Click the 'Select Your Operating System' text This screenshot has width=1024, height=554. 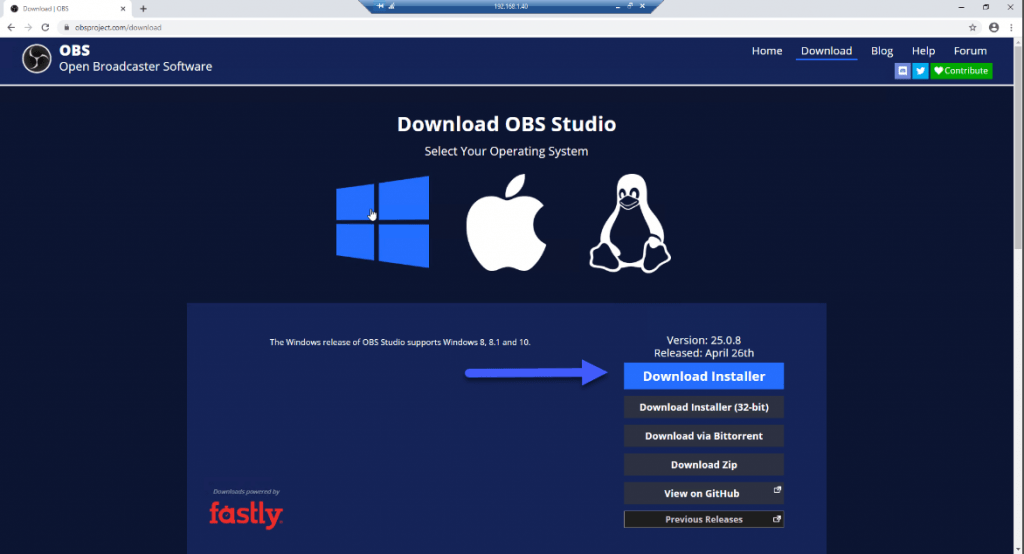point(506,151)
